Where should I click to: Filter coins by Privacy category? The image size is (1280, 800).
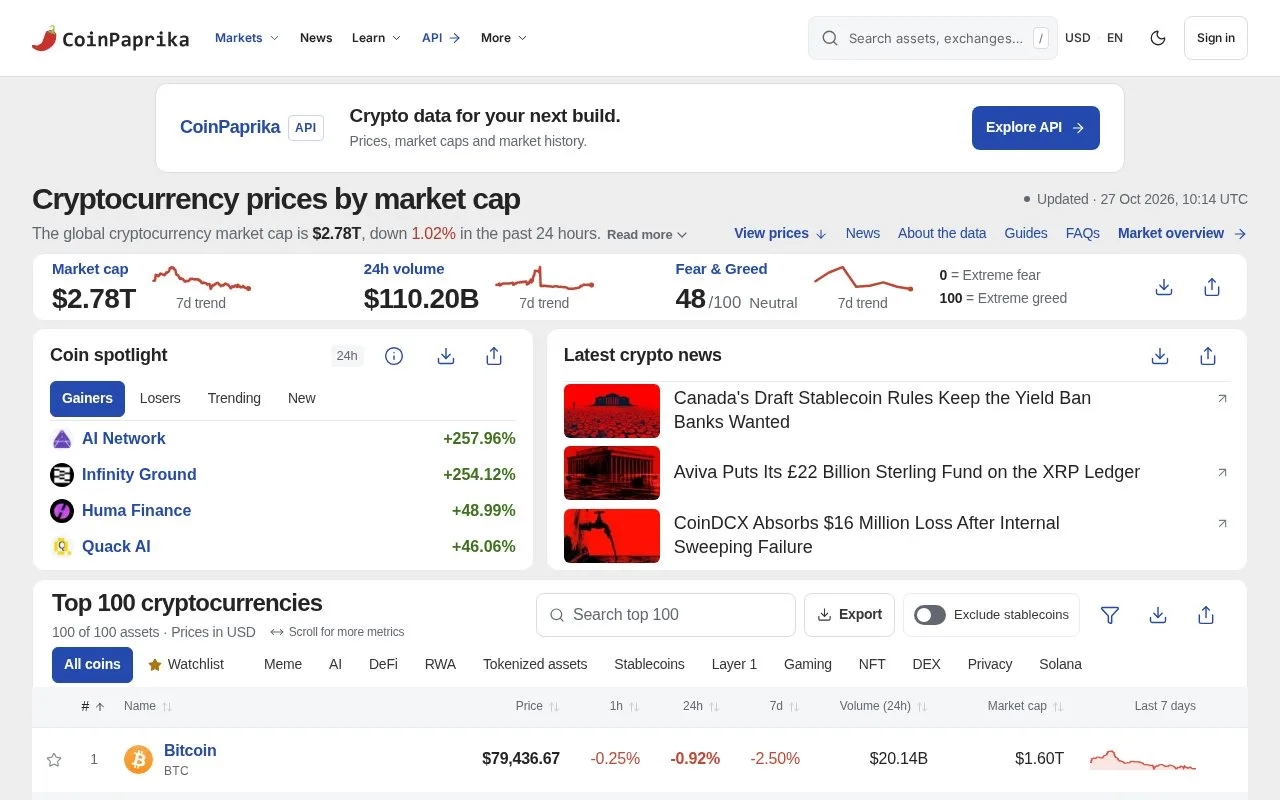990,664
